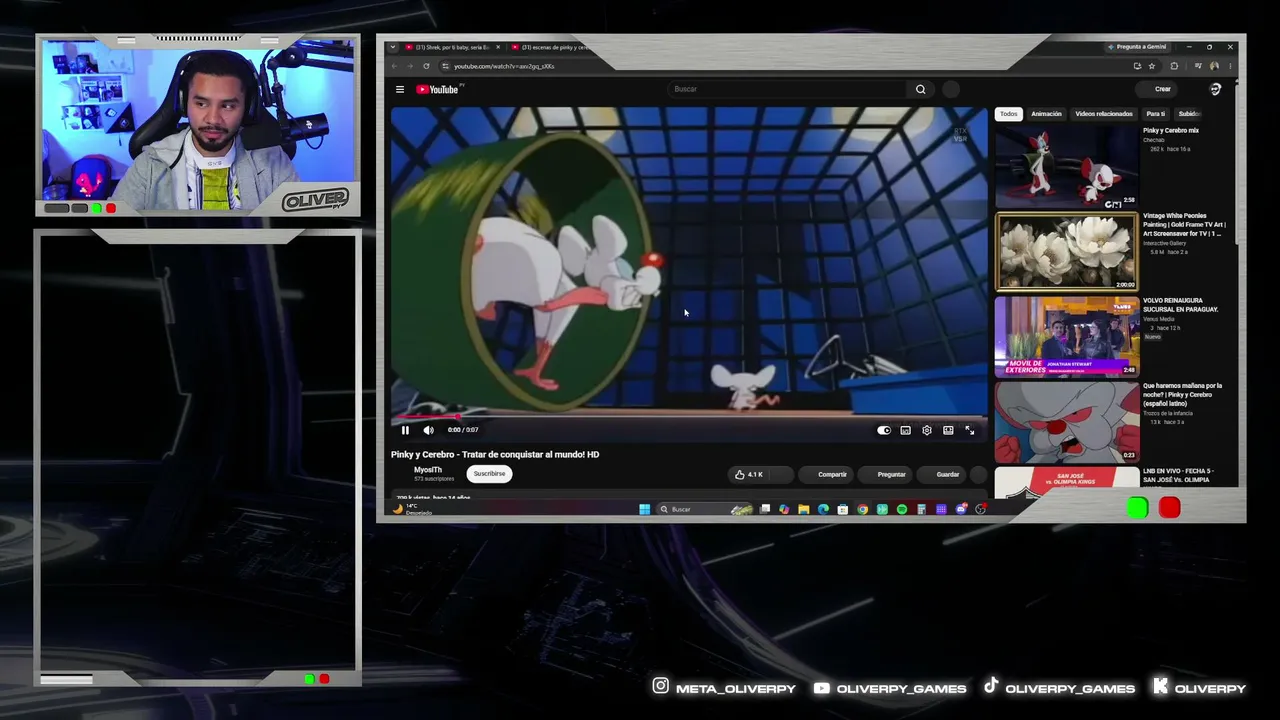This screenshot has height=720, width=1280.
Task: Open File Explorer from the taskbar
Action: [x=803, y=509]
